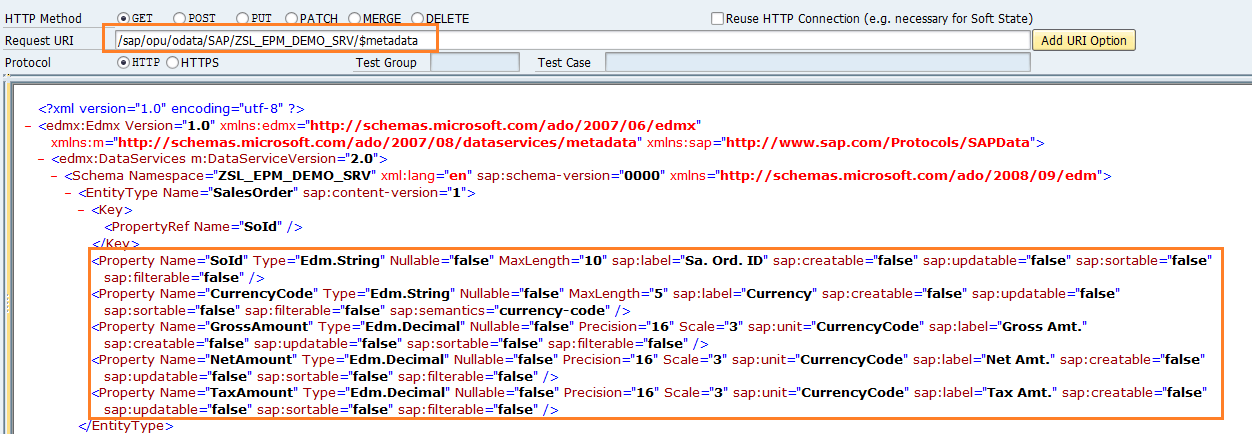The width and height of the screenshot is (1252, 434).
Task: Choose the MERGE HTTP method
Action: tap(357, 18)
